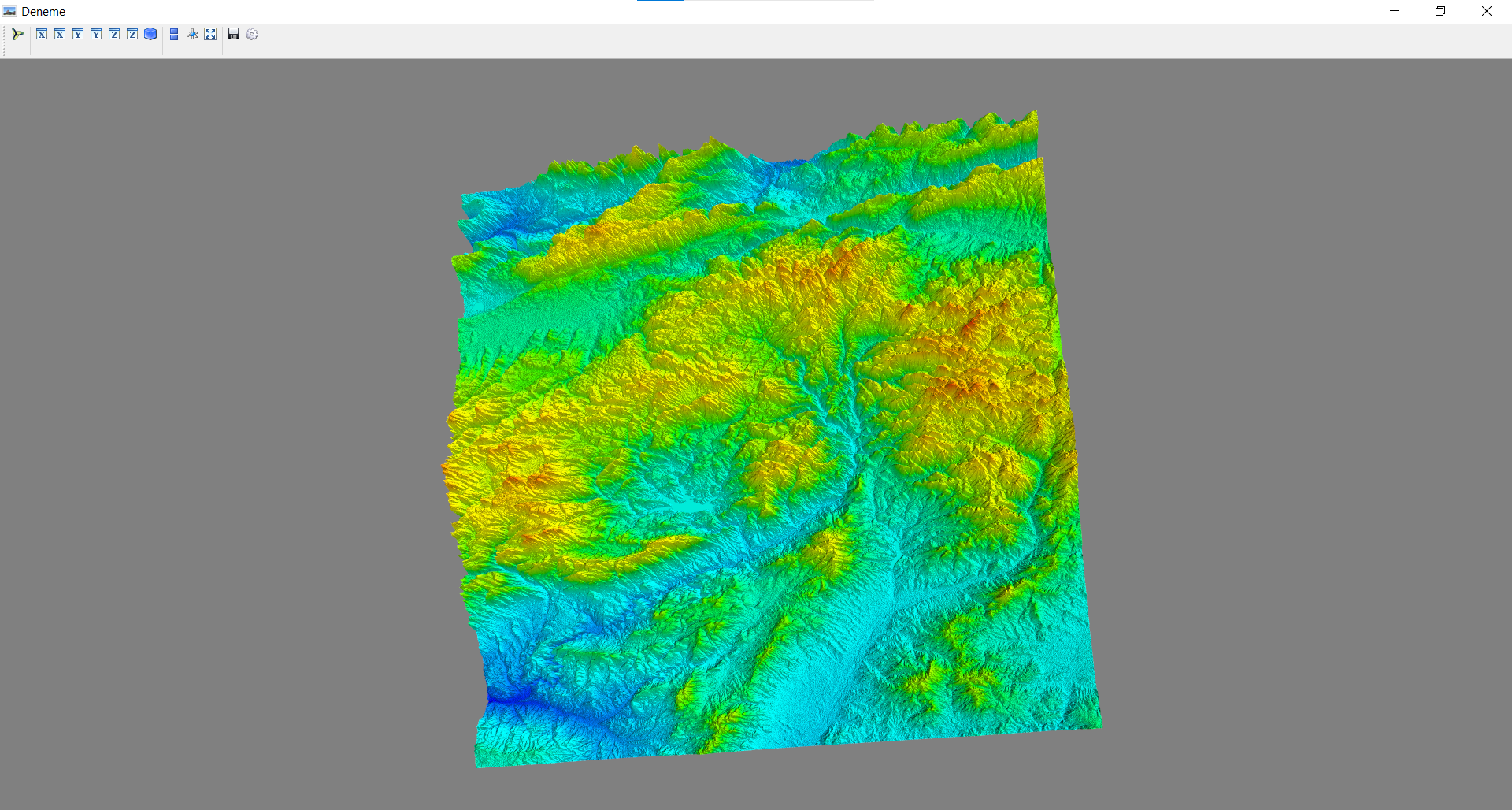Save the view with the floppy disk icon

point(233,34)
